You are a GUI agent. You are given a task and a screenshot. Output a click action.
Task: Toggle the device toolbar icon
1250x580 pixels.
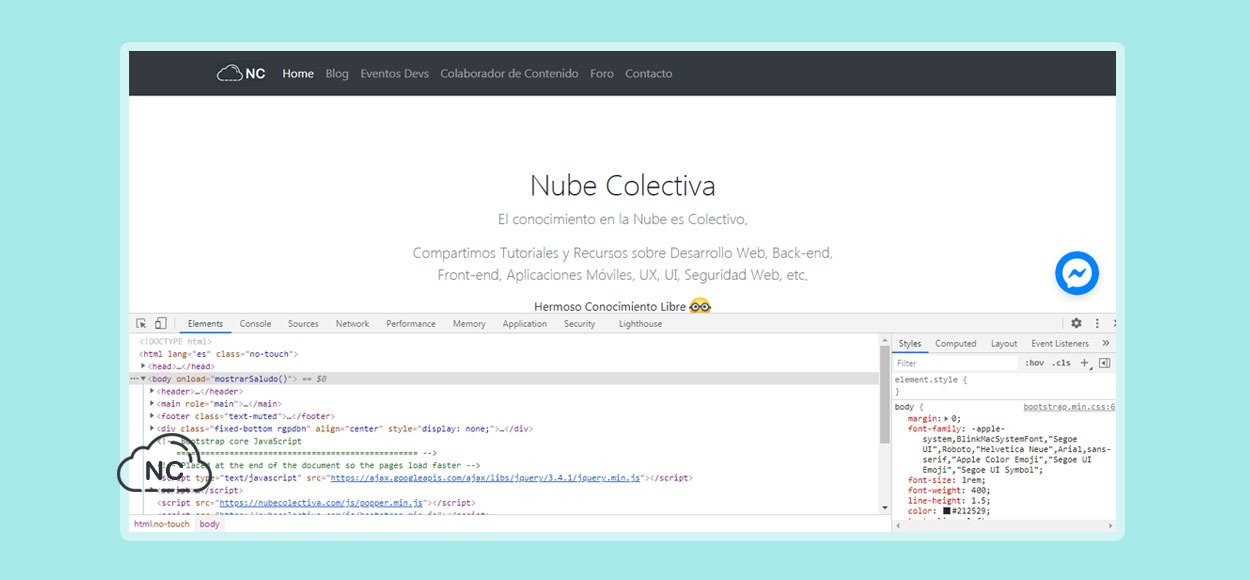161,323
